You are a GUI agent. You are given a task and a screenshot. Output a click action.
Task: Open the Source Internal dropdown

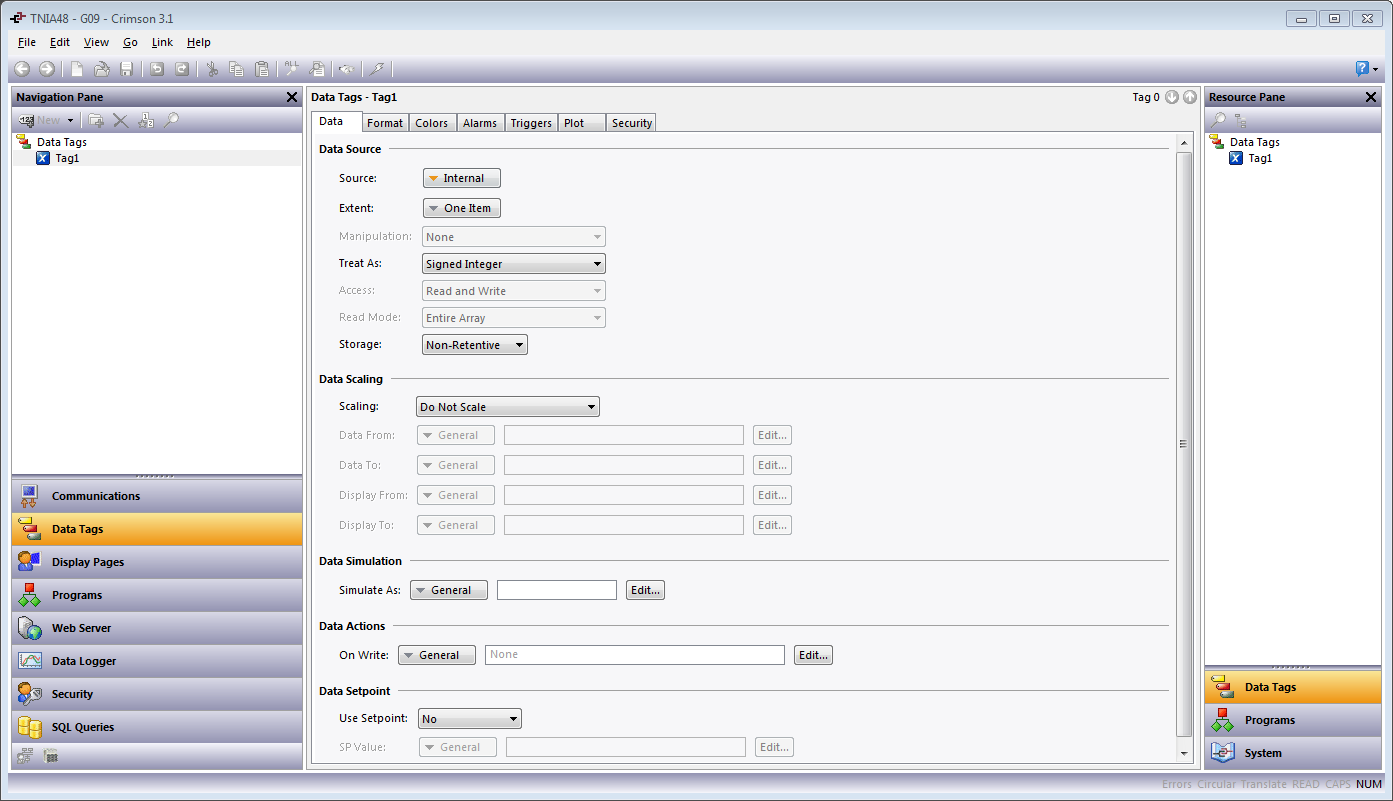click(x=462, y=178)
